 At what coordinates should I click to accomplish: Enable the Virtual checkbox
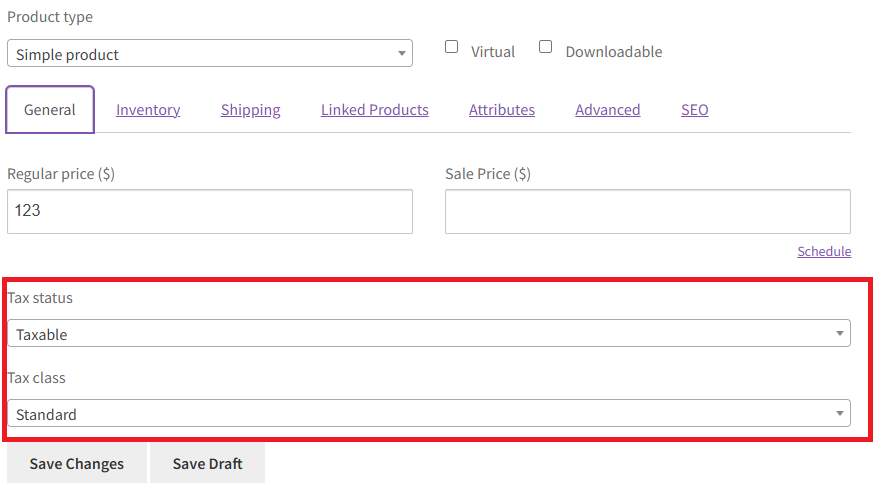[451, 47]
